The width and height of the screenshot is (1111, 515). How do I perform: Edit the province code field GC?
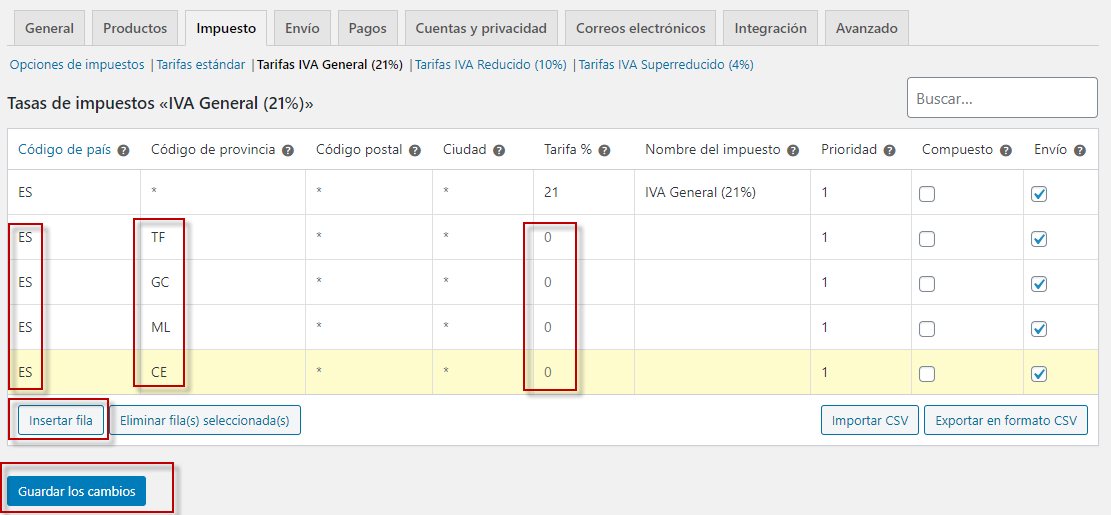(x=223, y=282)
